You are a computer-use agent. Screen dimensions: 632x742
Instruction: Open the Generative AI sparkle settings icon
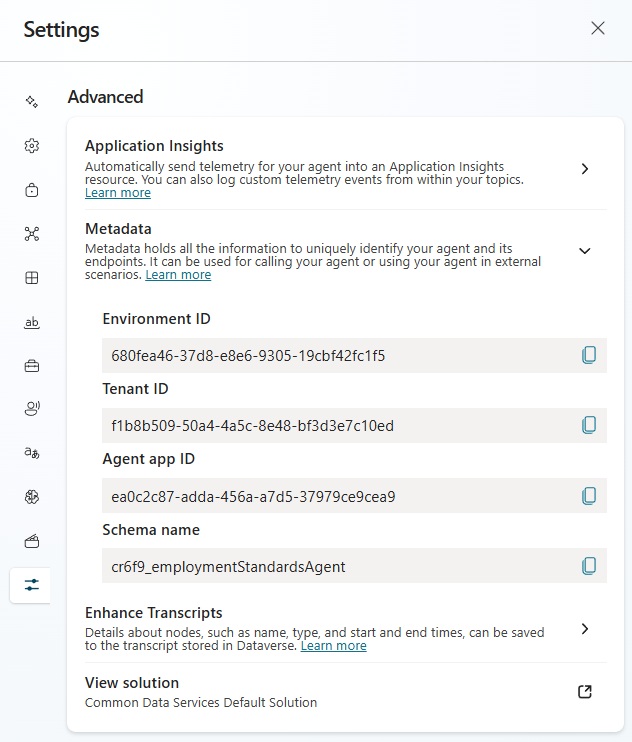pos(31,102)
